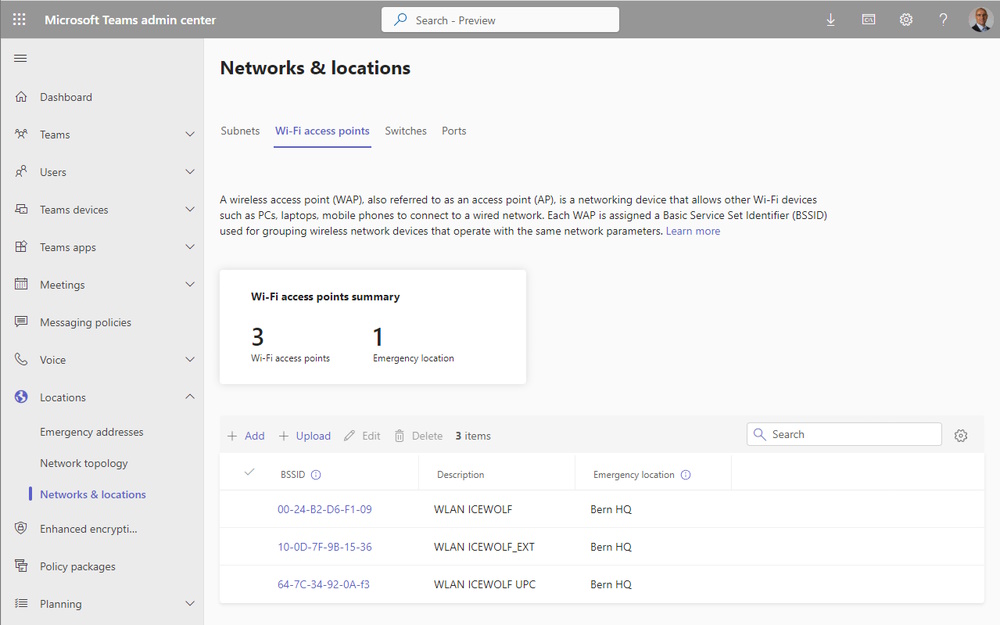Expand the Teams devices chevron
1000x625 pixels.
pyautogui.click(x=189, y=209)
